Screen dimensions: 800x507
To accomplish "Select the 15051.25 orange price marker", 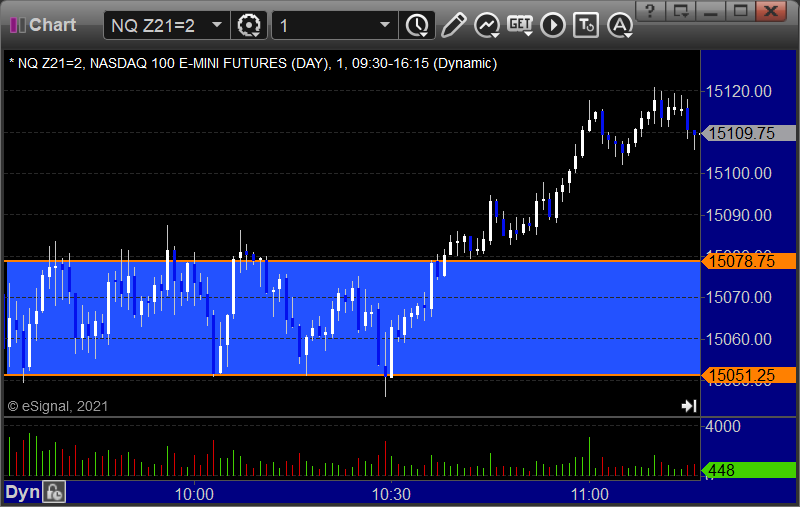I will tap(748, 375).
